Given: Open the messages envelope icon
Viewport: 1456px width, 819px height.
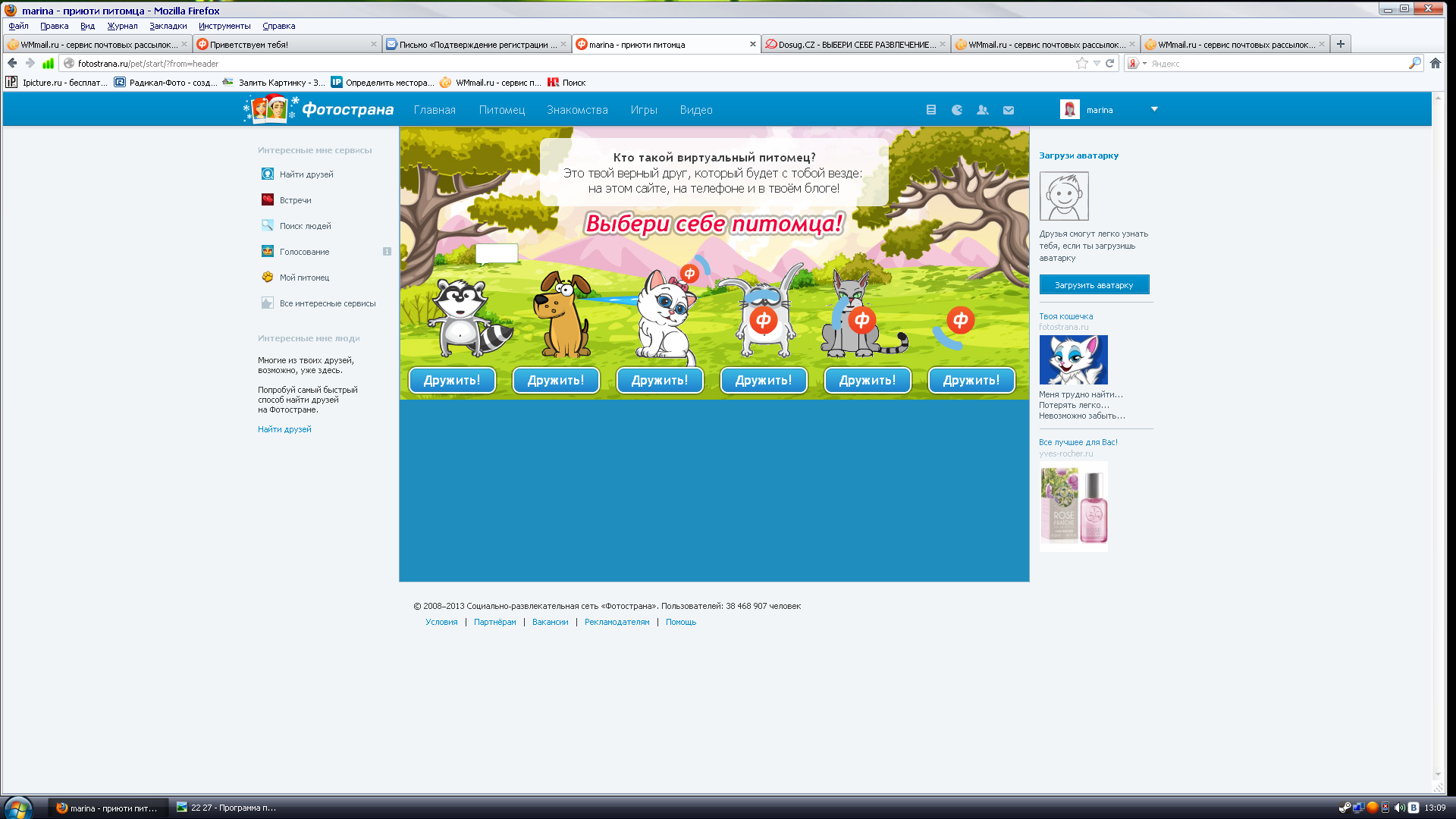Looking at the screenshot, I should pyautogui.click(x=1009, y=110).
